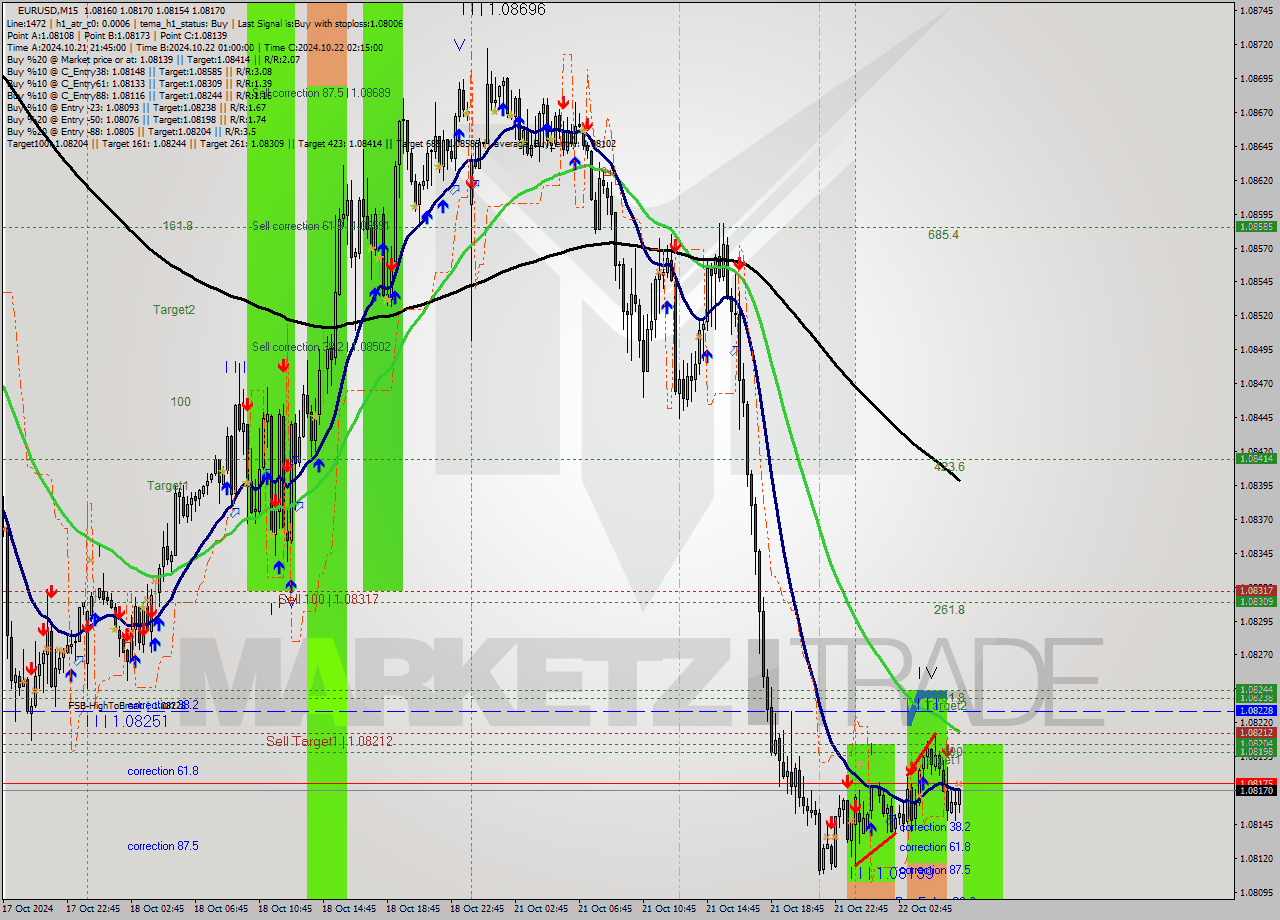This screenshot has width=1280, height=920.
Task: Click the 1.08095 price axis value
Action: 1258,892
